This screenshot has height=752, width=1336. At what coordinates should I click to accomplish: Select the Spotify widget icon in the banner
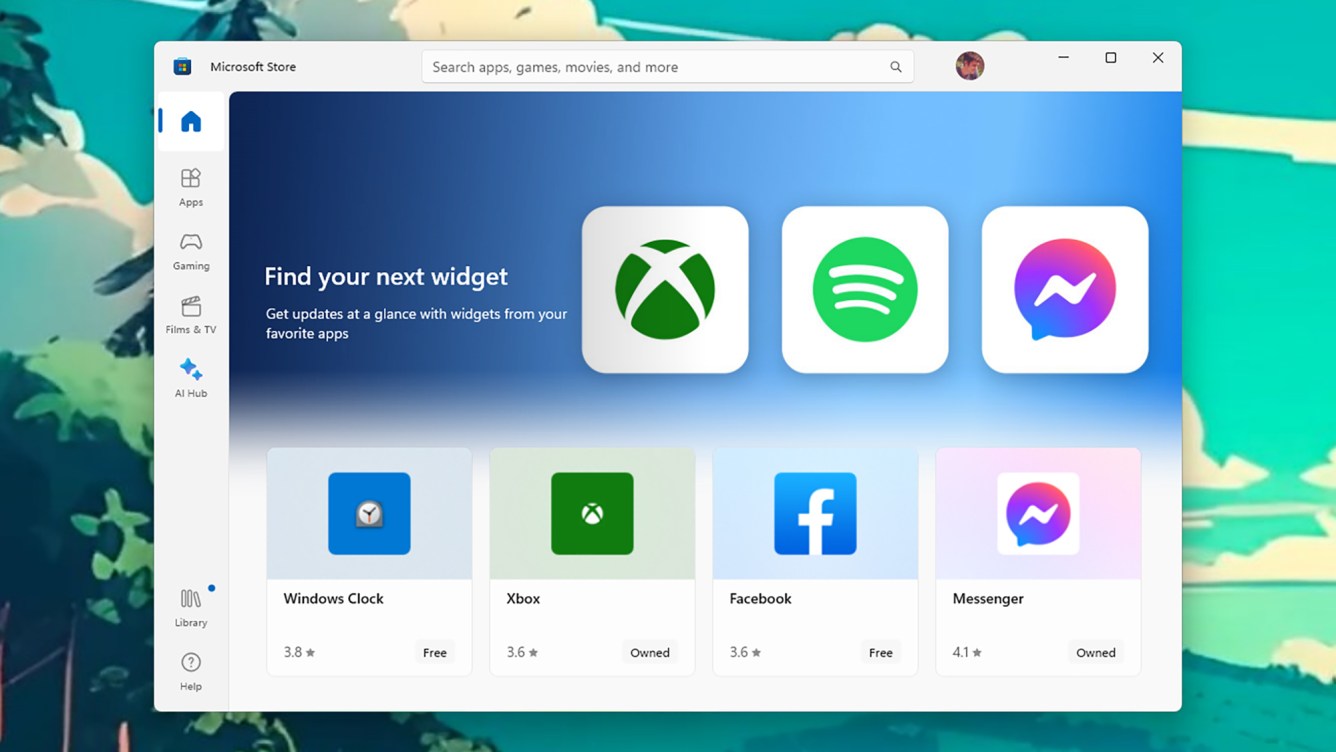coord(864,289)
